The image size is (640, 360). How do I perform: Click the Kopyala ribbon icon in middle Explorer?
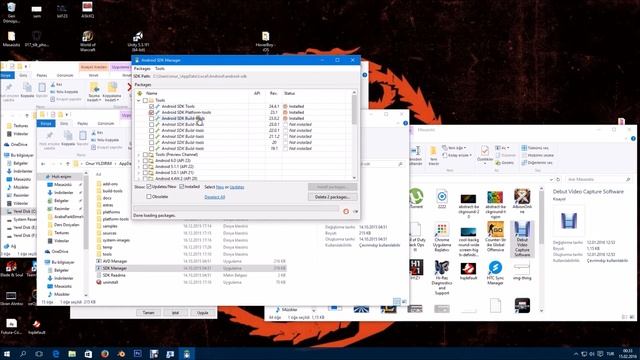68,138
